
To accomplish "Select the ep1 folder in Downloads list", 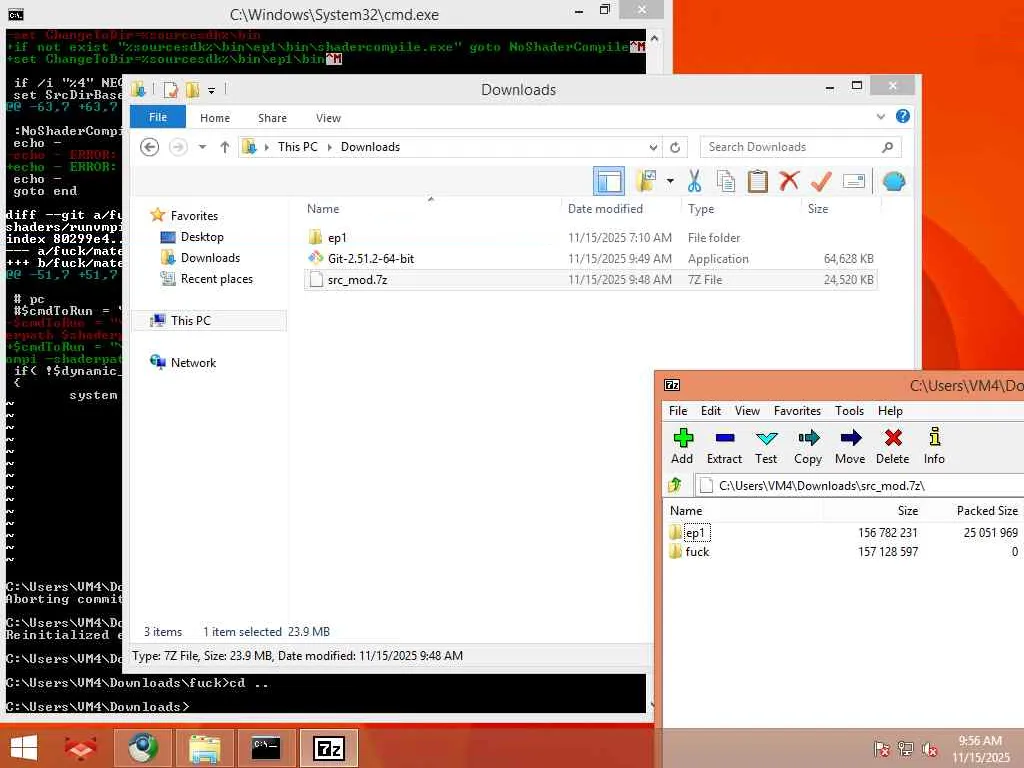I will [x=590, y=238].
